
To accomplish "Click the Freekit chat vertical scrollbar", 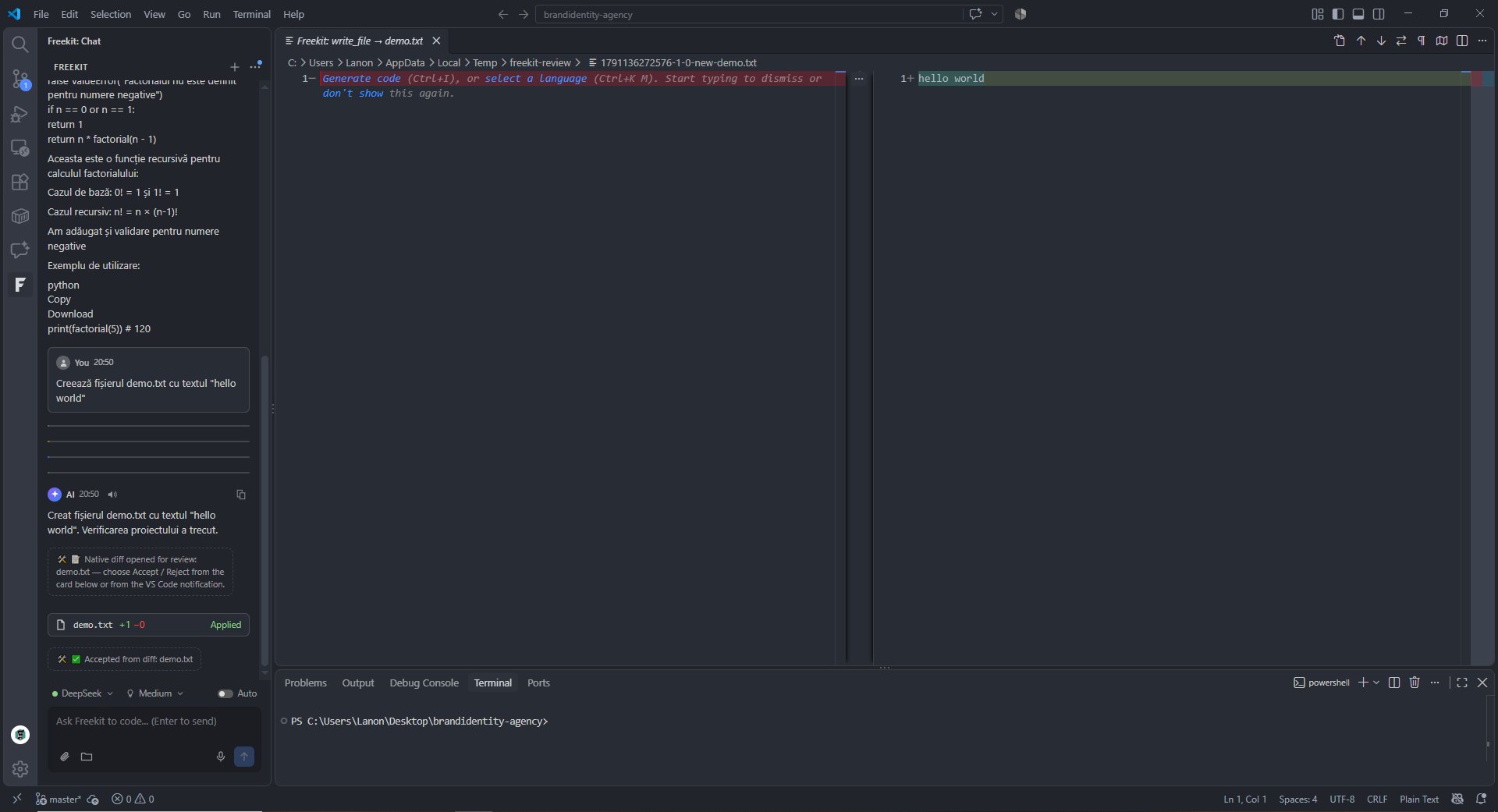I will pyautogui.click(x=264, y=511).
